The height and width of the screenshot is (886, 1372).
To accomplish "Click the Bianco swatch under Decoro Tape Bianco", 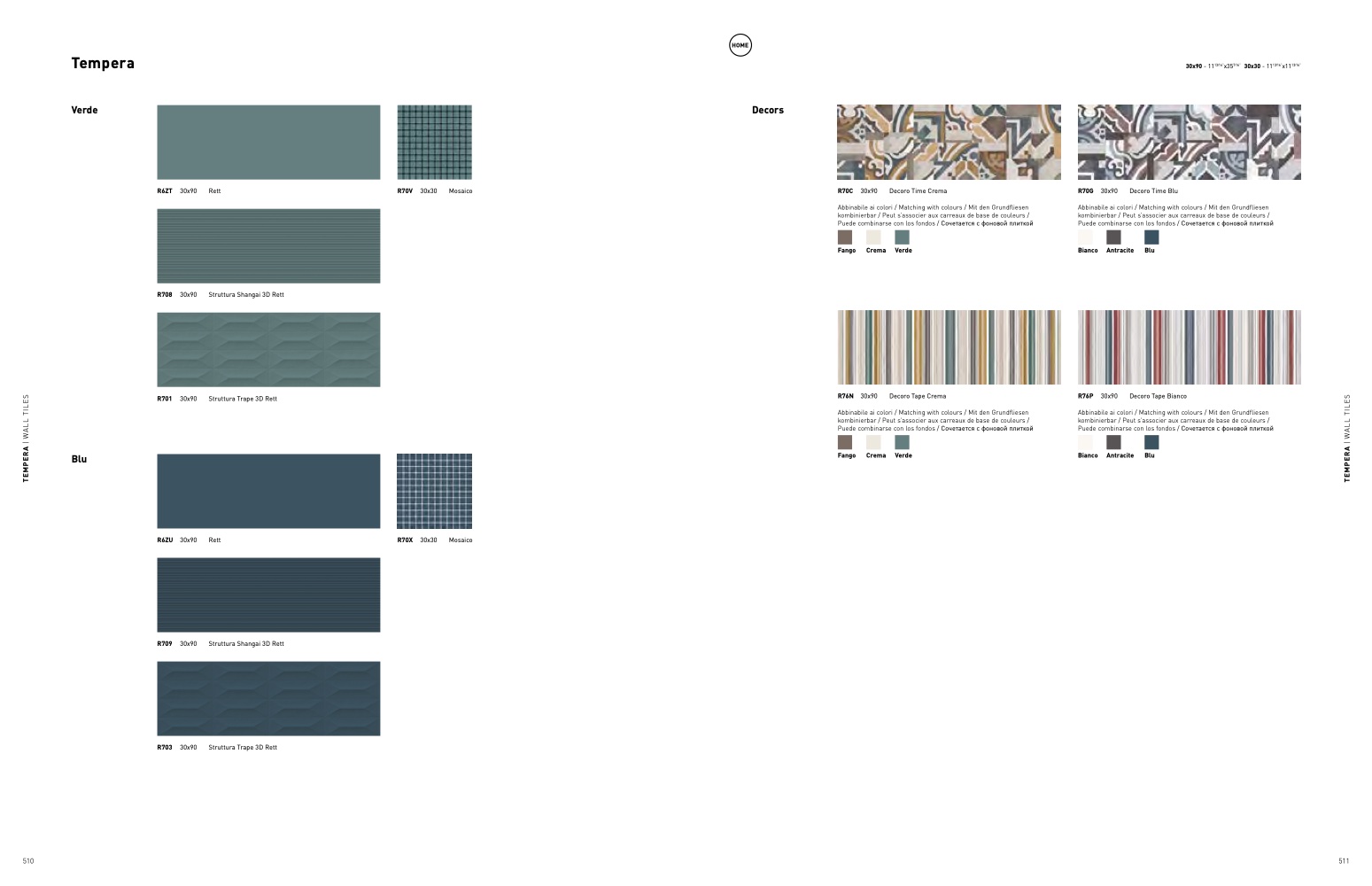I will click(x=1085, y=442).
